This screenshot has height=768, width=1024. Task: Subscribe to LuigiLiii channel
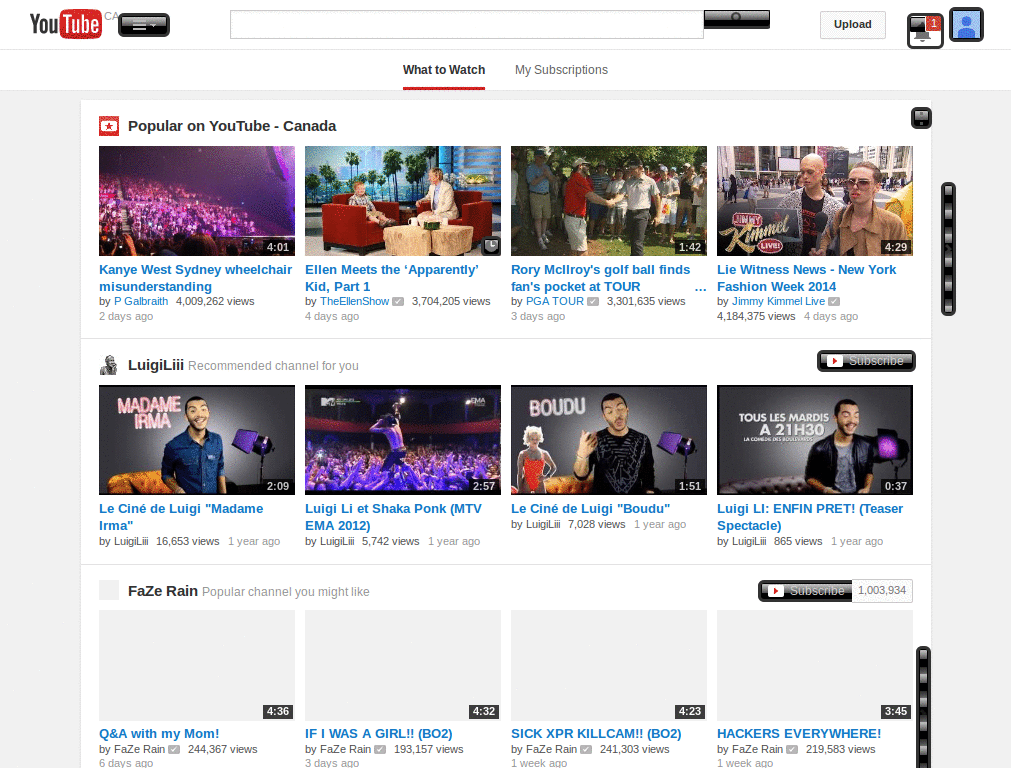click(x=866, y=360)
